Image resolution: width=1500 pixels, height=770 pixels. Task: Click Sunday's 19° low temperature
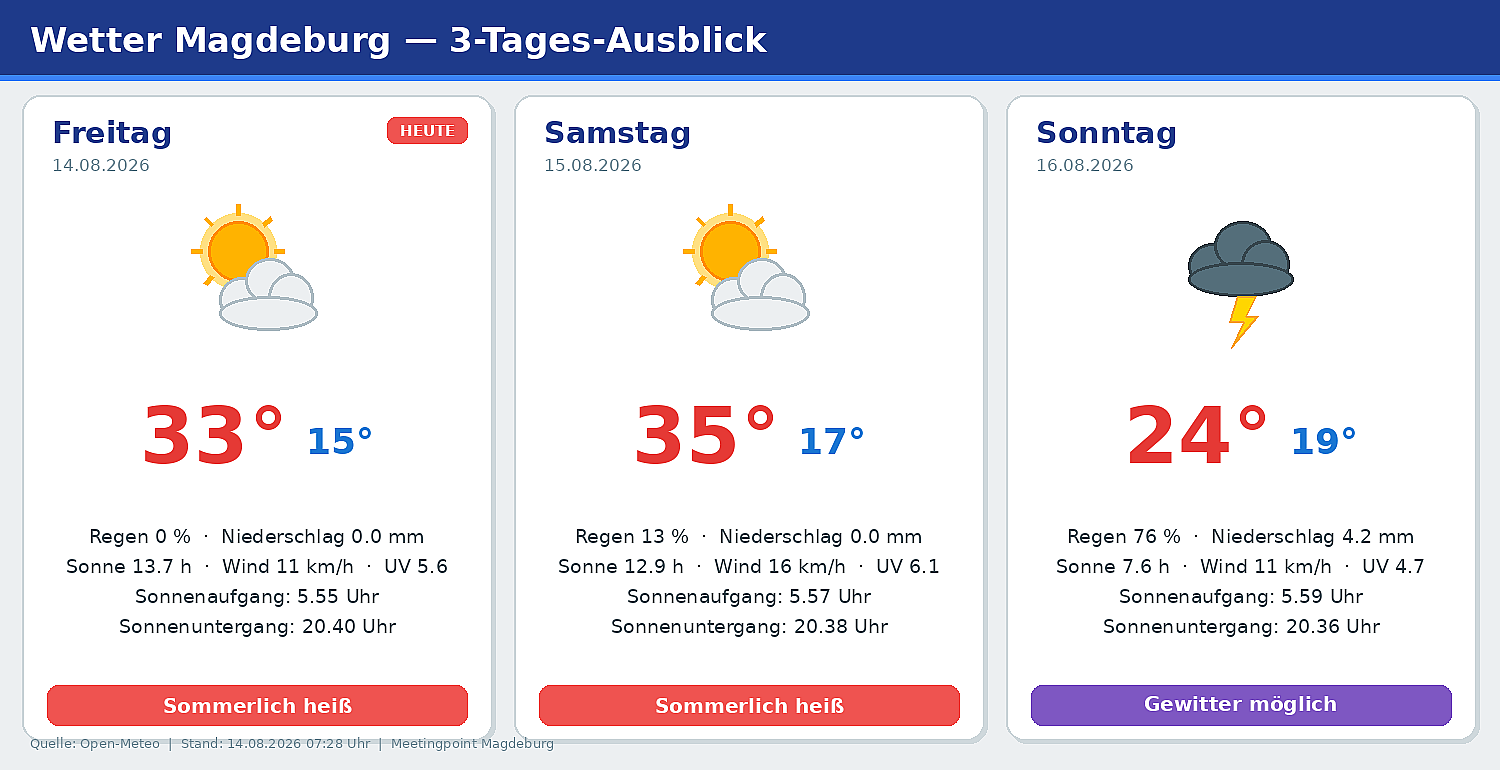1324,441
